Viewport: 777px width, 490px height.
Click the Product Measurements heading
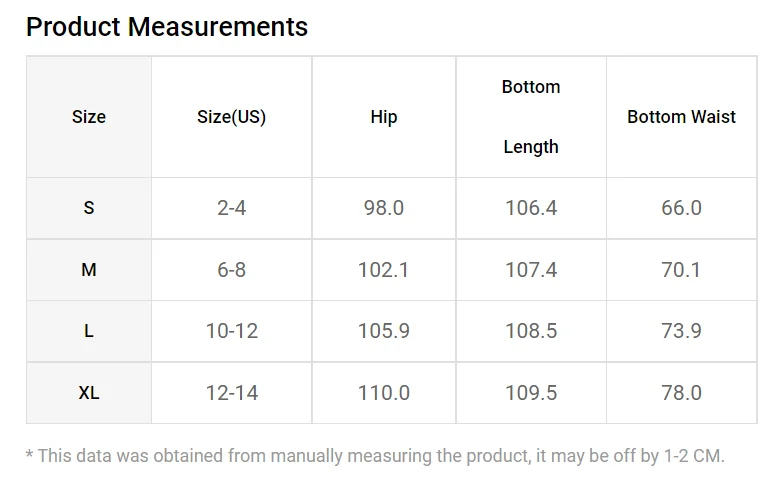tap(166, 27)
